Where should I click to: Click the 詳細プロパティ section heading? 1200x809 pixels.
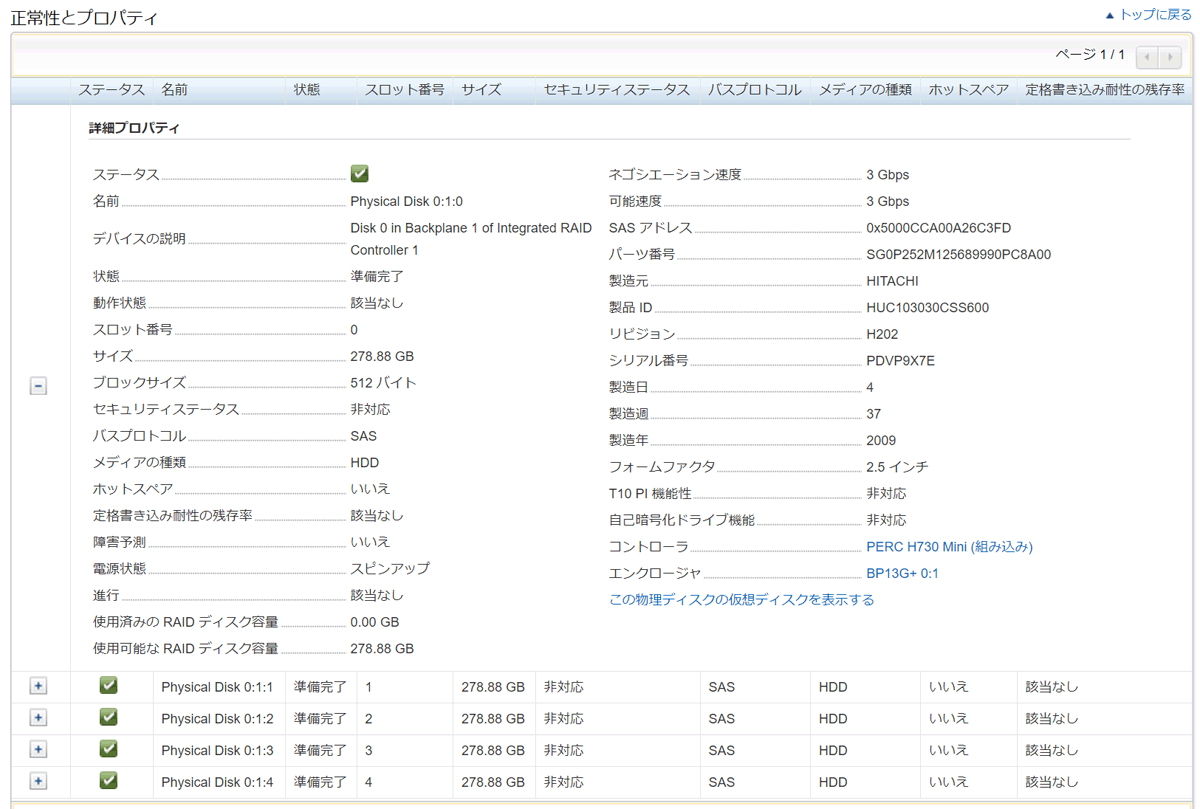point(134,129)
